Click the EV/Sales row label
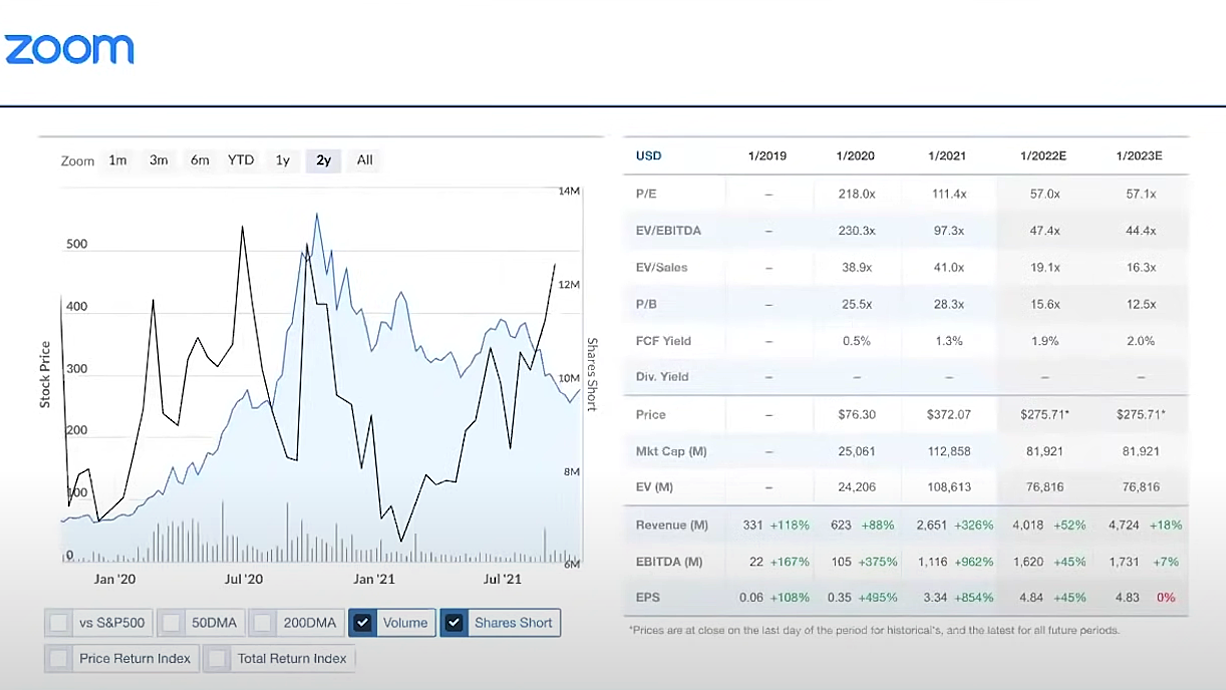 (x=661, y=268)
